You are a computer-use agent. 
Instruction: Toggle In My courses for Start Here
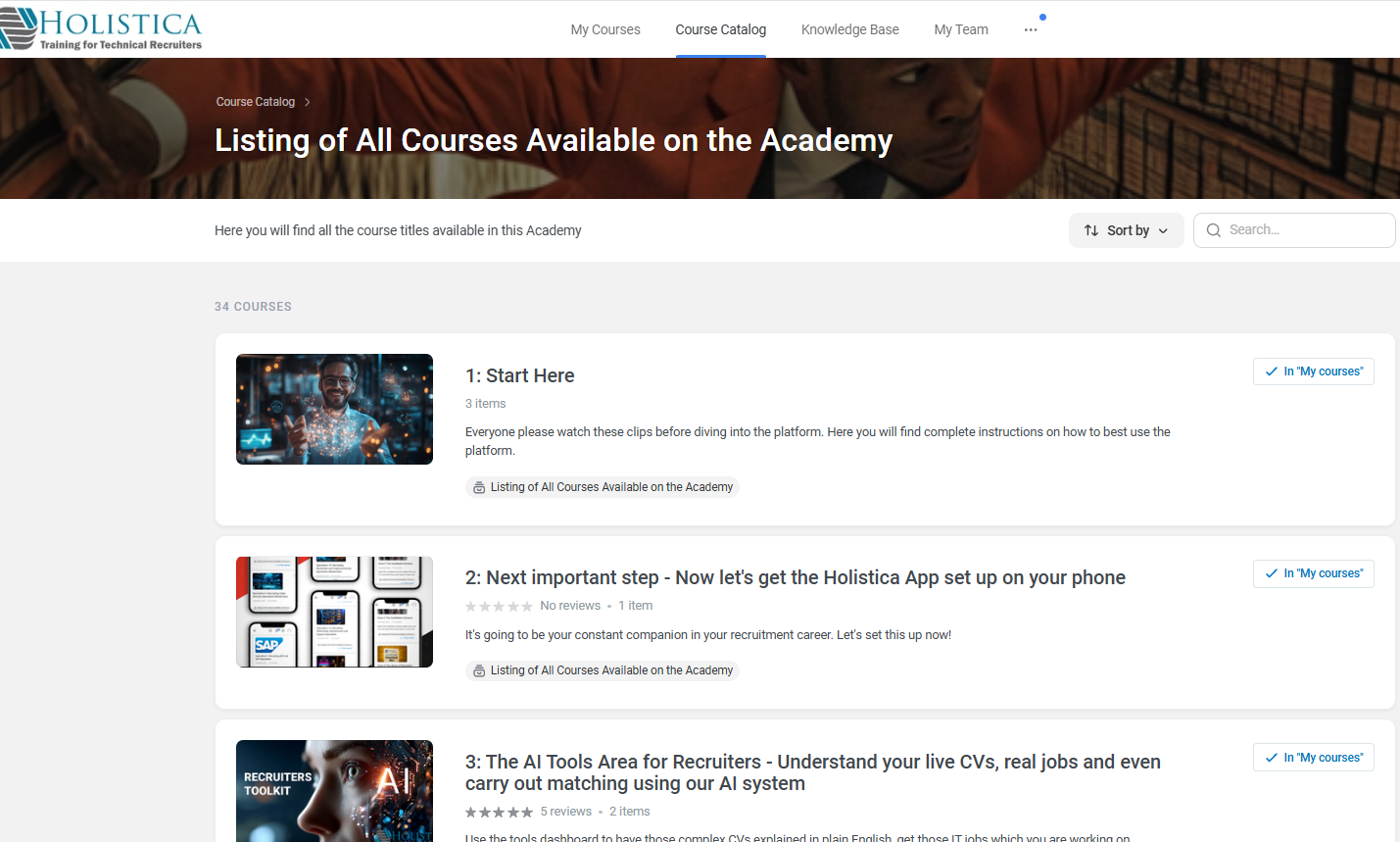[x=1314, y=371]
